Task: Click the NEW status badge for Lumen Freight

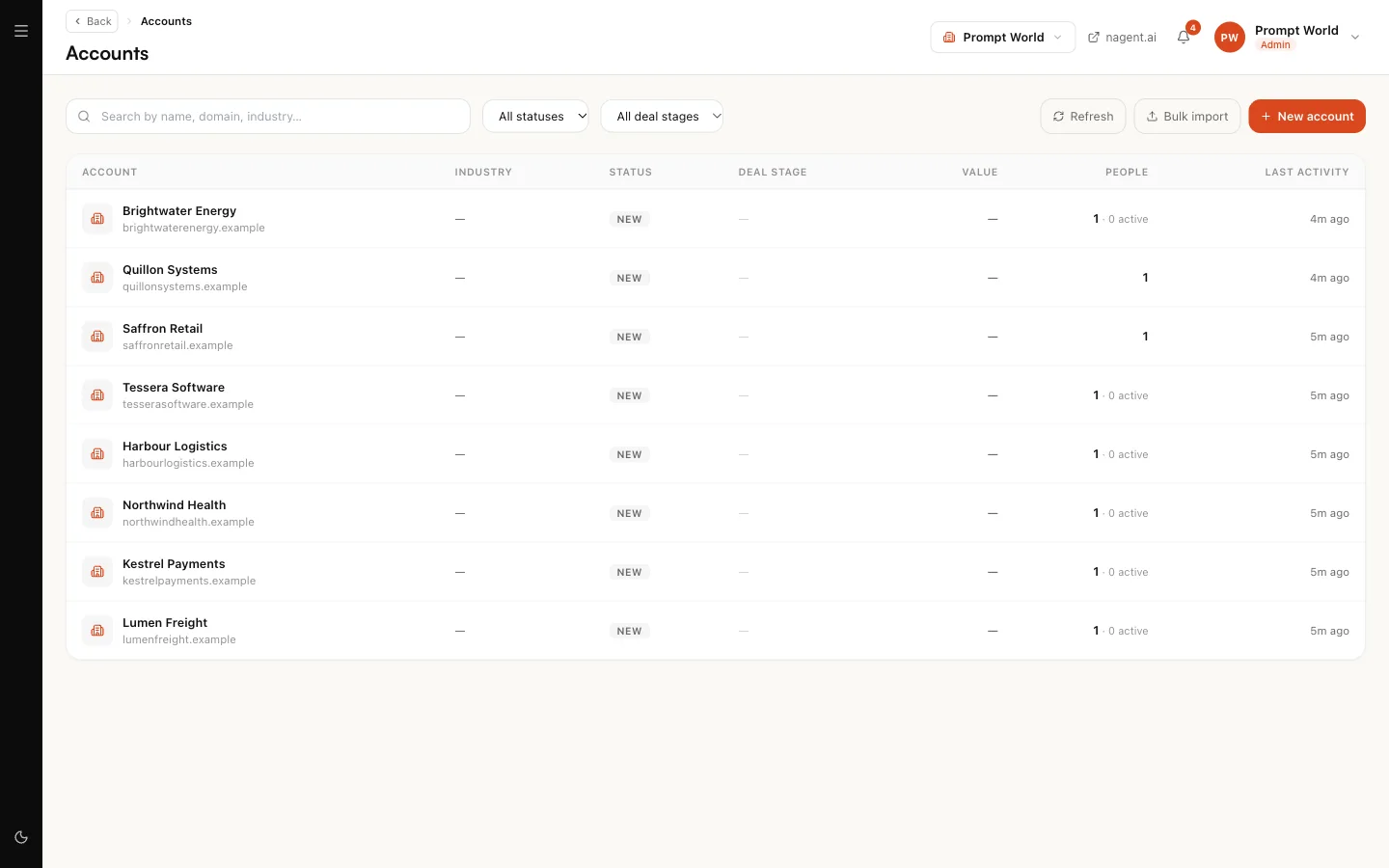Action: click(x=630, y=631)
